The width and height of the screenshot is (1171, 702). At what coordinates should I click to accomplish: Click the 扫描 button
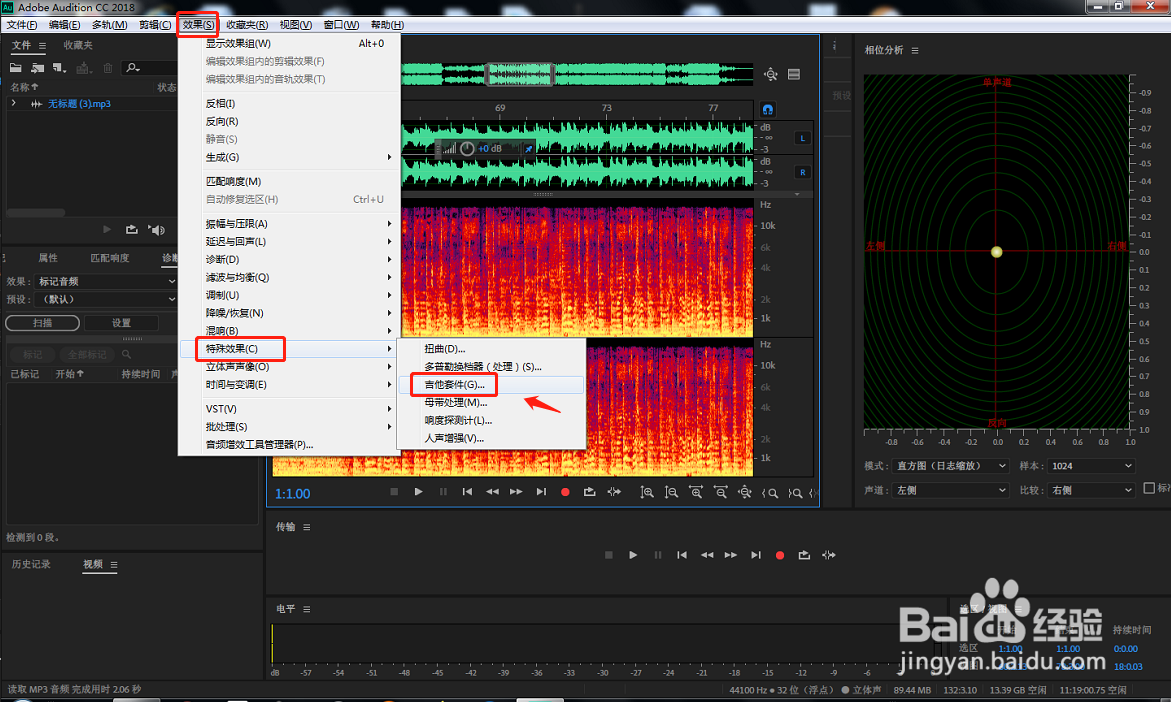(43, 323)
